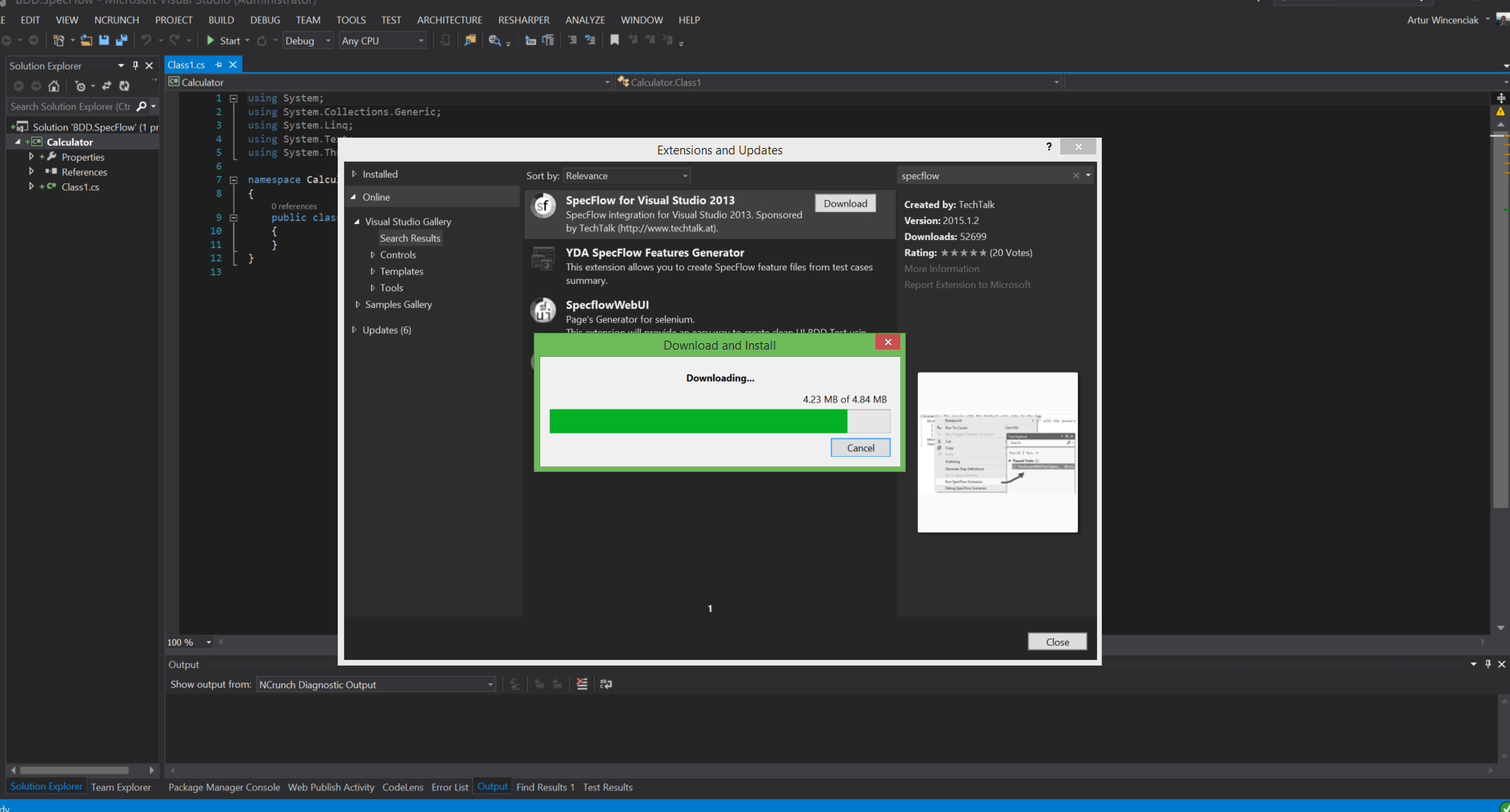1510x812 pixels.
Task: Click the Solution Explorer Home icon
Action: (54, 86)
